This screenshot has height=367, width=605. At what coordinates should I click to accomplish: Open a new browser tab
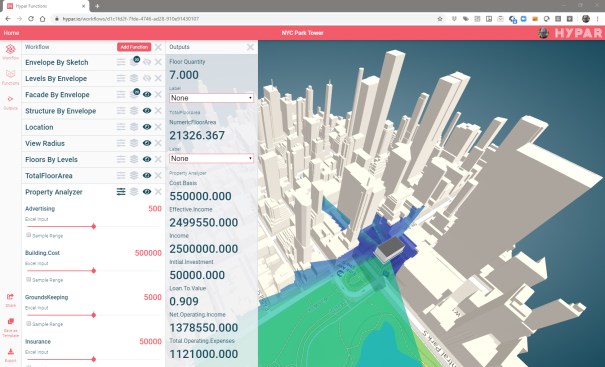click(x=97, y=6)
